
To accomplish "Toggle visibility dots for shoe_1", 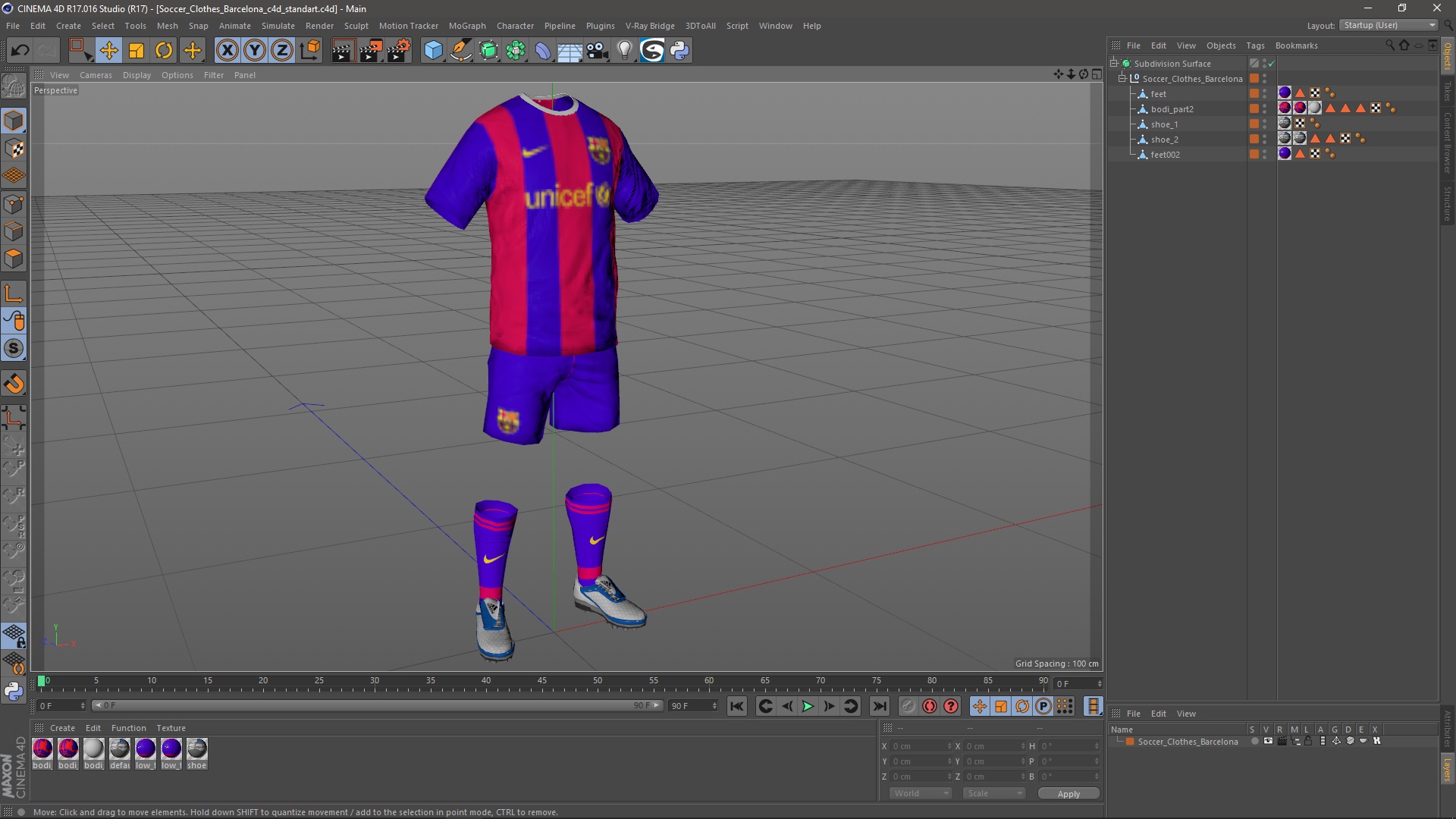I will 1264,124.
